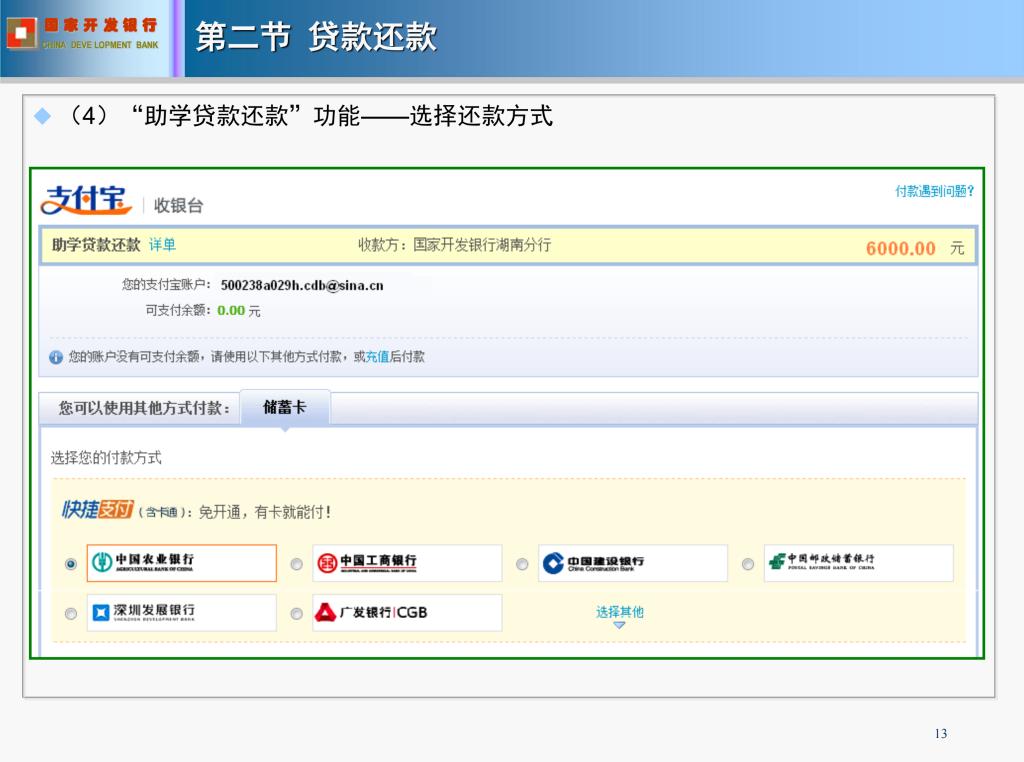
Task: Select the ICBC radio button
Action: (297, 564)
